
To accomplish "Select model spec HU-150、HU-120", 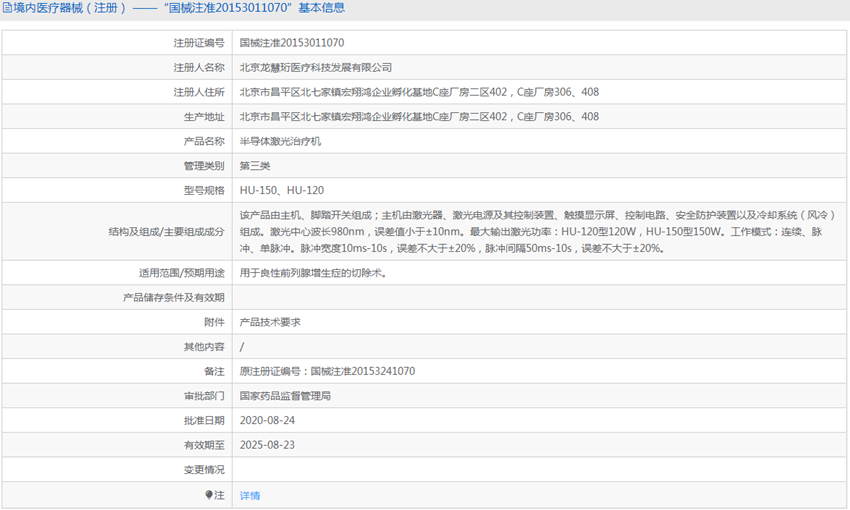I will [282, 190].
